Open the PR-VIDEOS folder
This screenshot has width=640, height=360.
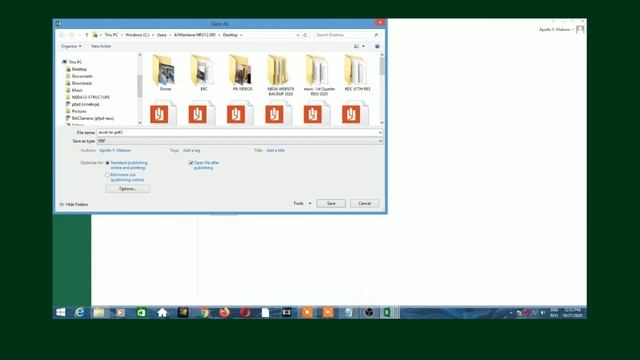(x=242, y=73)
